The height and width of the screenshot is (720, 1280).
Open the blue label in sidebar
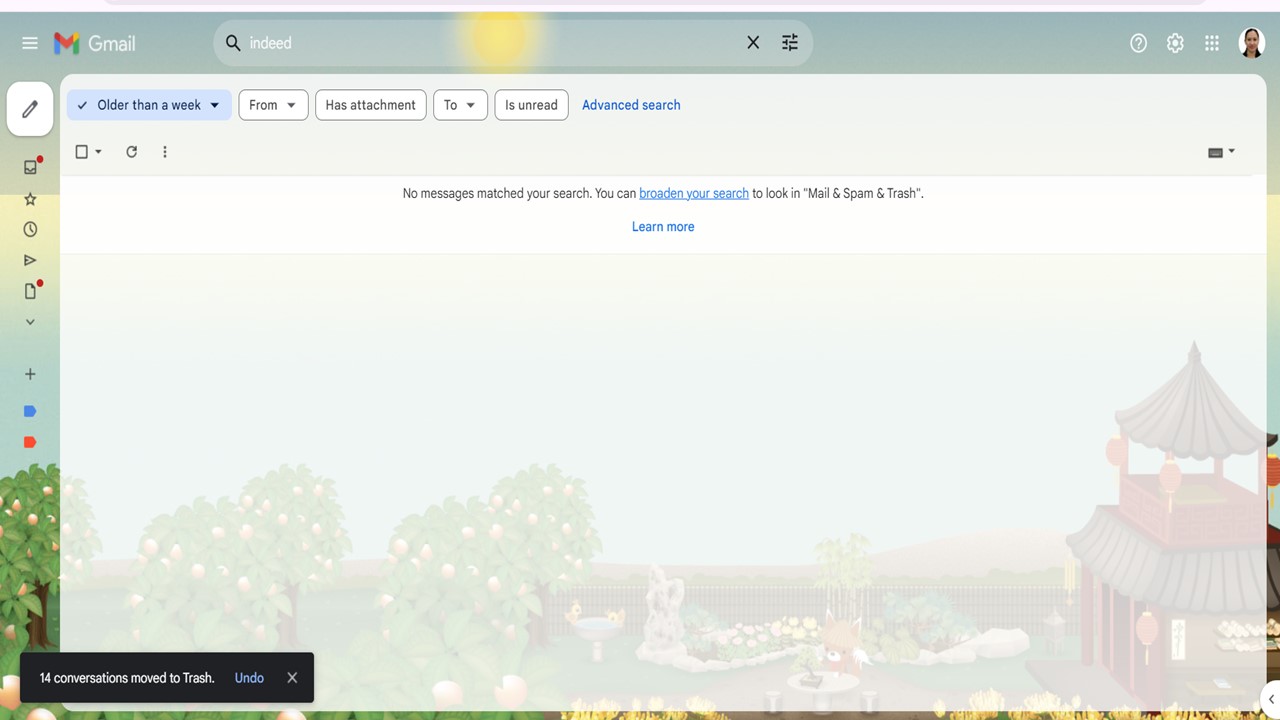(x=30, y=411)
